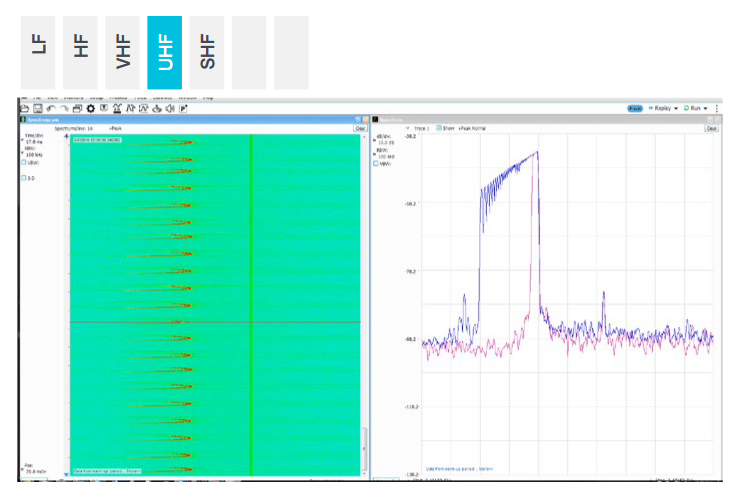This screenshot has height=498, width=733.
Task: Click the three-dot more options icon
Action: click(716, 108)
